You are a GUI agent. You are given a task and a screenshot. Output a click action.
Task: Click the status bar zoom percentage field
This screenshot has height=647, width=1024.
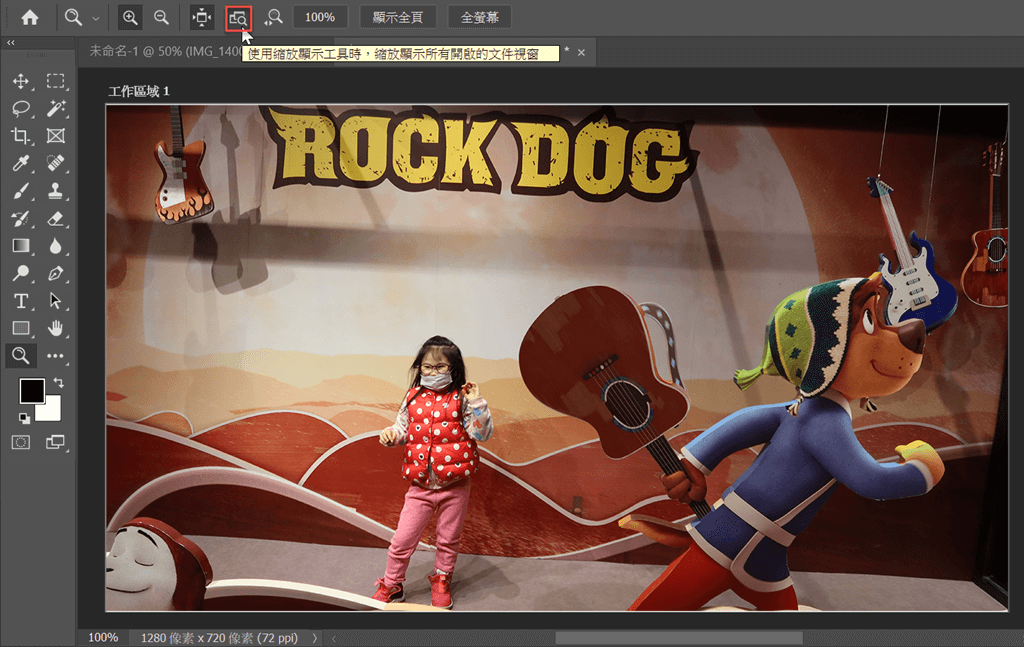103,637
